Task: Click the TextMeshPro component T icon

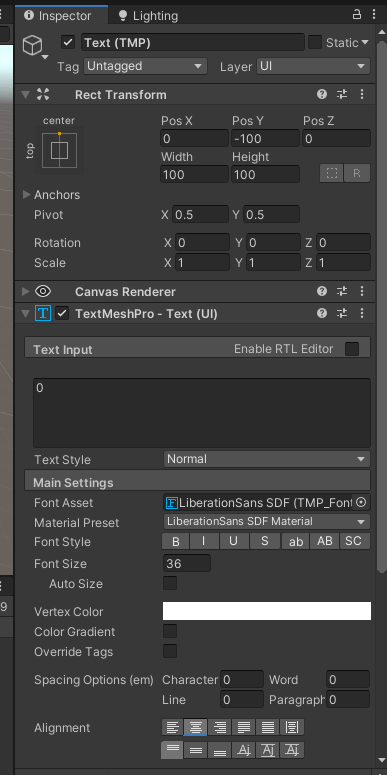Action: 43,313
